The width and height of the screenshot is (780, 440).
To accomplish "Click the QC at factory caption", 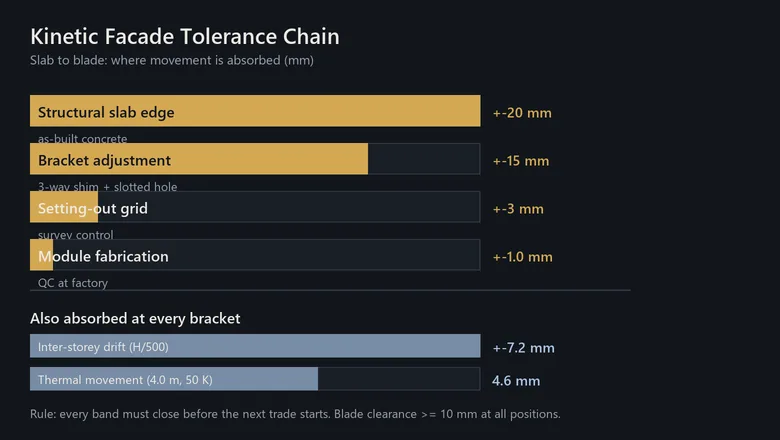I will click(73, 283).
